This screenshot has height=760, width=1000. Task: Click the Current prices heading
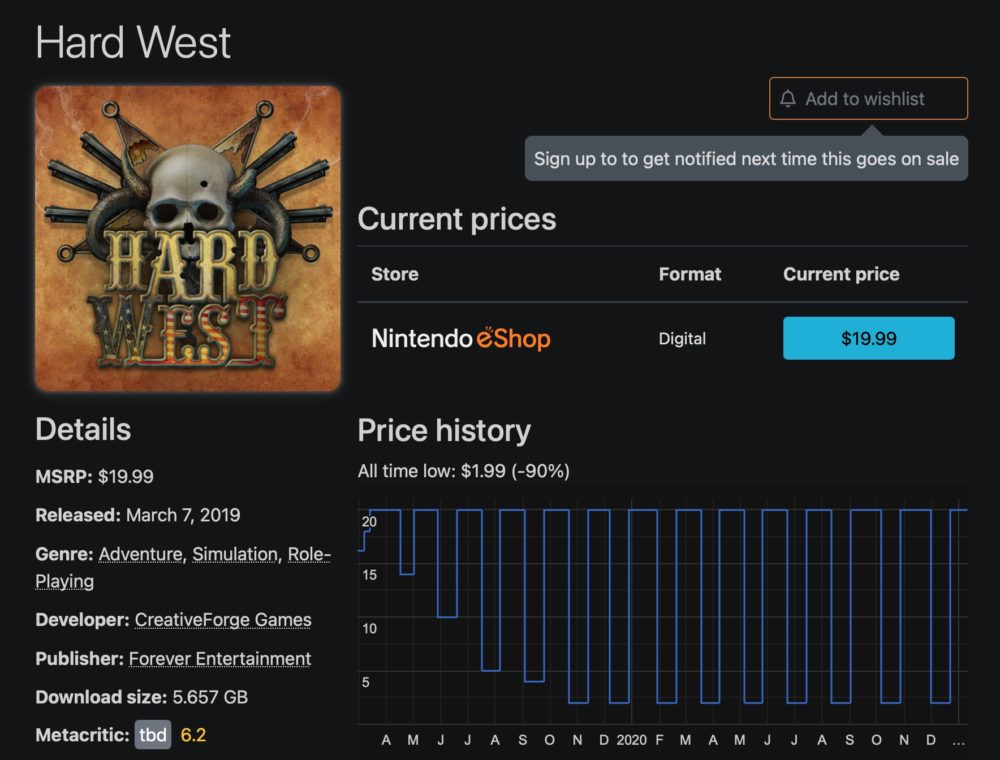point(457,219)
